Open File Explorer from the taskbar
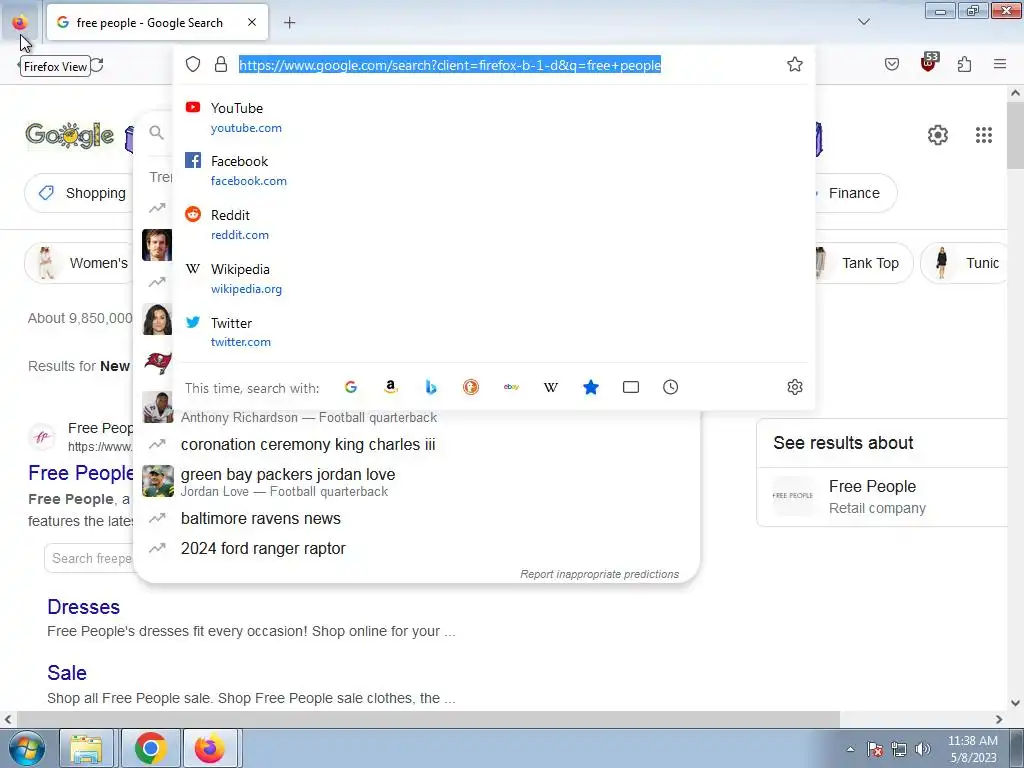The image size is (1024, 768). (x=86, y=748)
